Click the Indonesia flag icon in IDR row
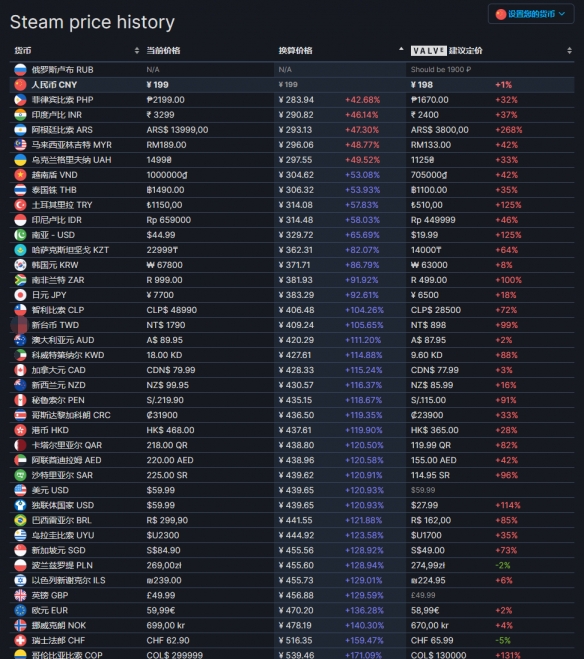Viewport: 584px width, 659px height. [x=20, y=220]
